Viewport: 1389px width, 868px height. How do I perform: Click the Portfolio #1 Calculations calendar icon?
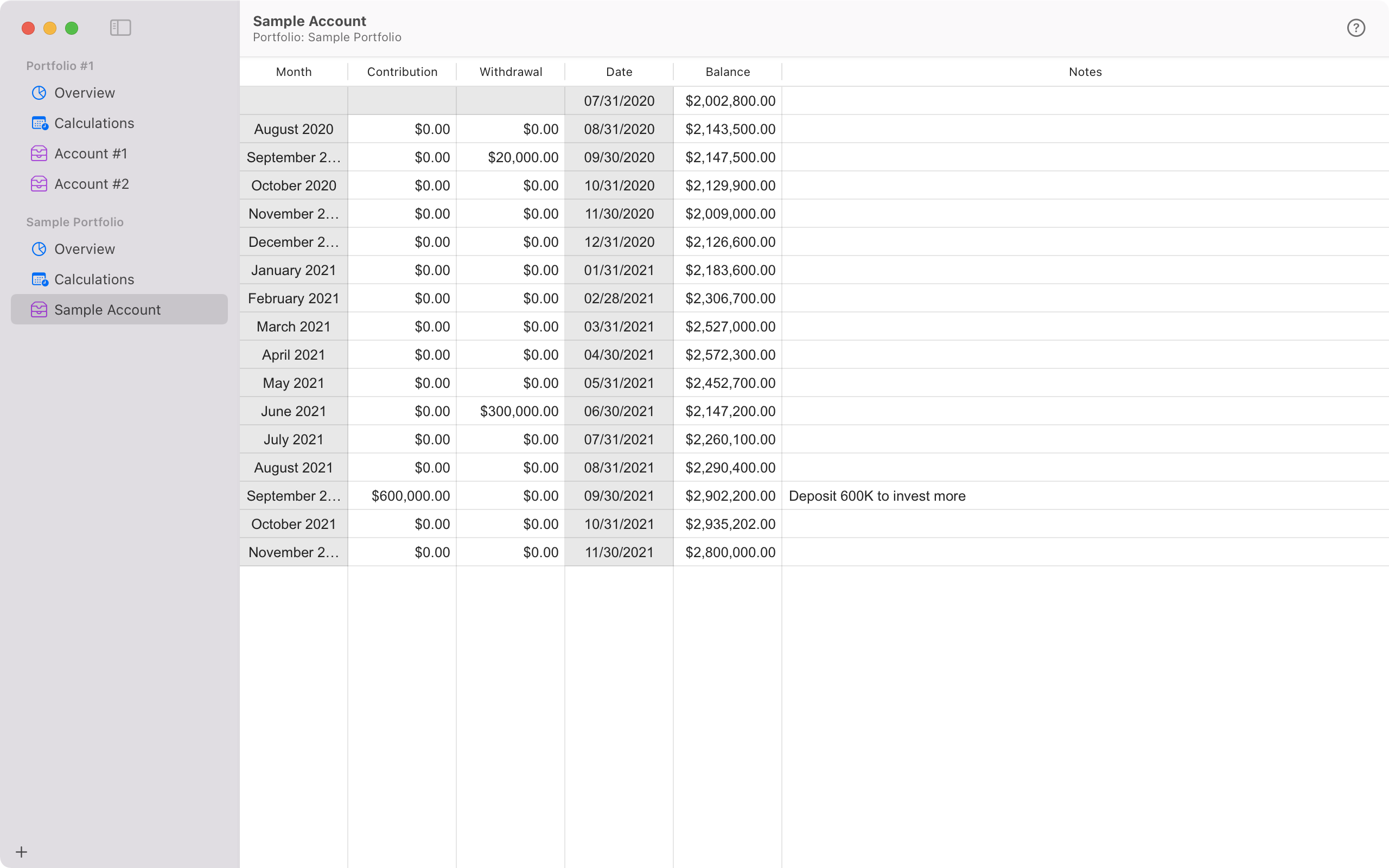click(x=39, y=124)
